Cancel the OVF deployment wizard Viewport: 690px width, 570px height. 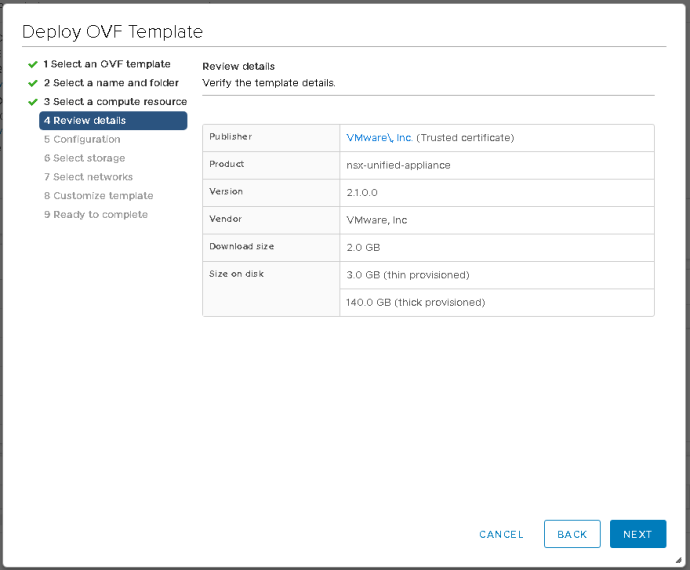click(501, 534)
